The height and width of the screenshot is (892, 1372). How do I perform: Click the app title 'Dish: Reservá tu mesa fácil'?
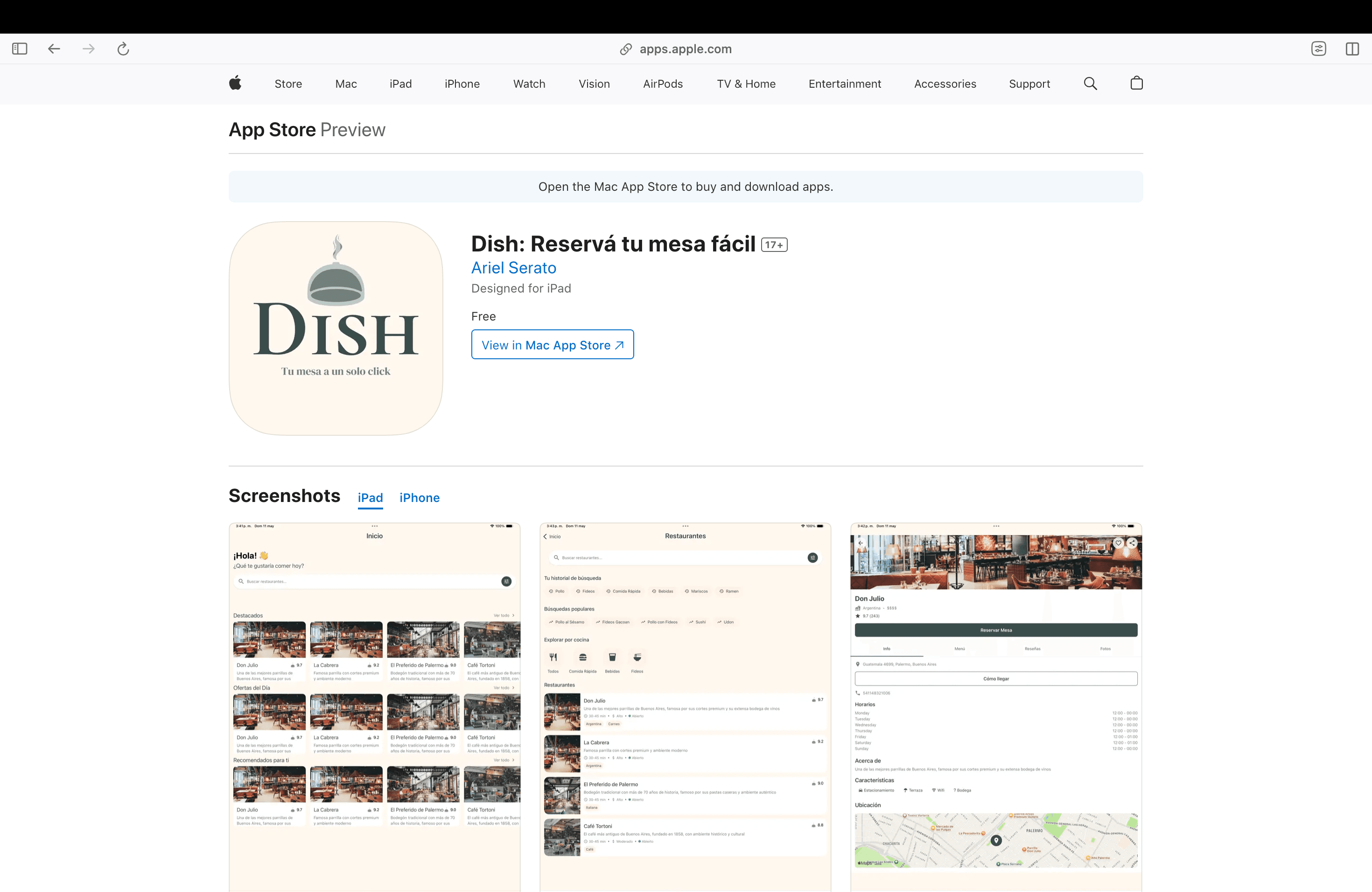pos(613,244)
